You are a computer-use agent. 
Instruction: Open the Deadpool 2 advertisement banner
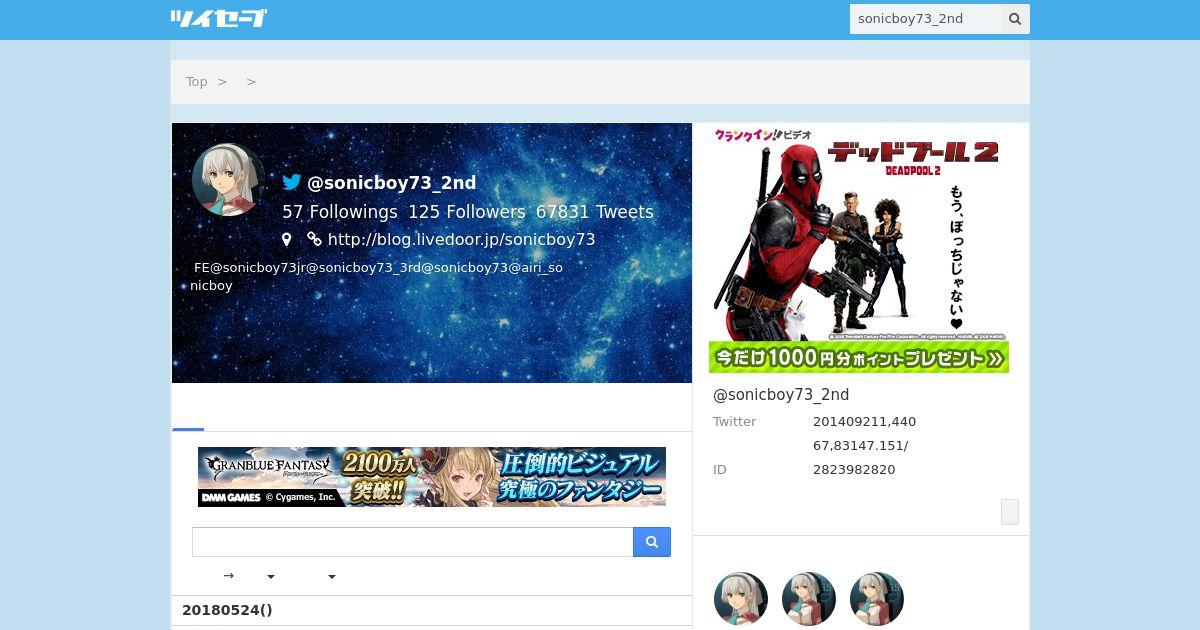tap(859, 248)
